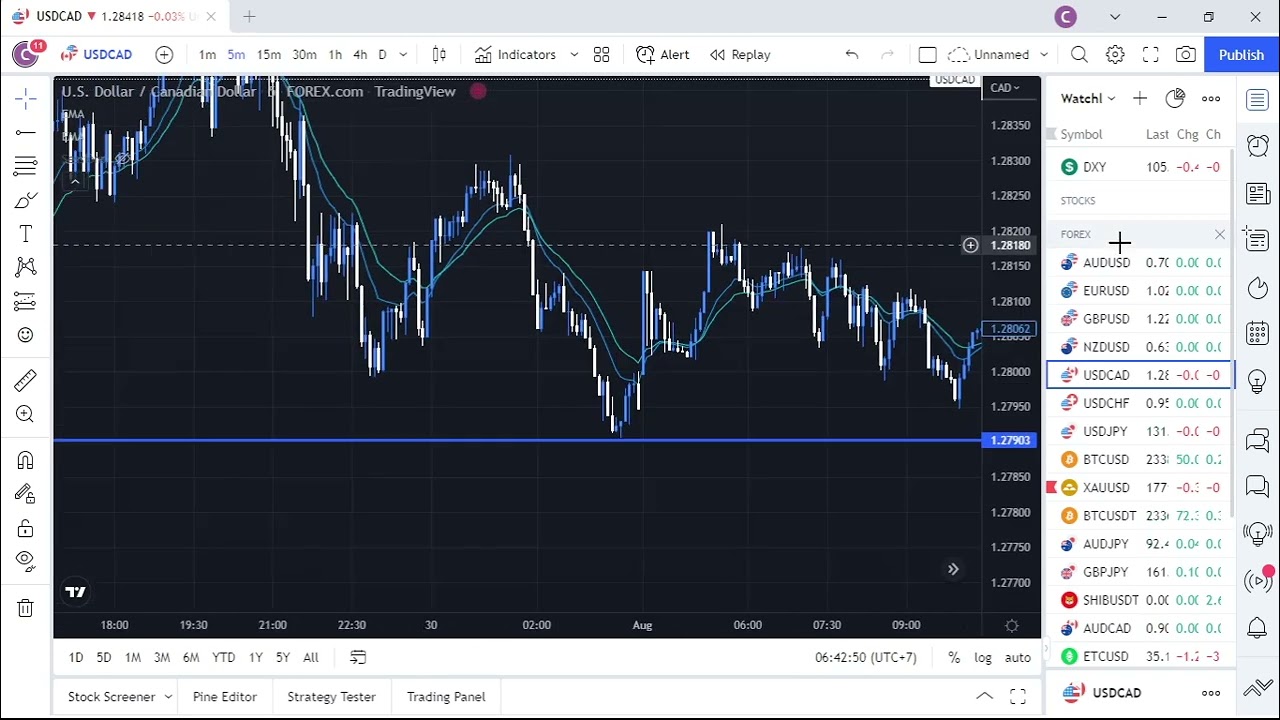
Task: Open the candlestick chart style selector
Action: point(439,55)
